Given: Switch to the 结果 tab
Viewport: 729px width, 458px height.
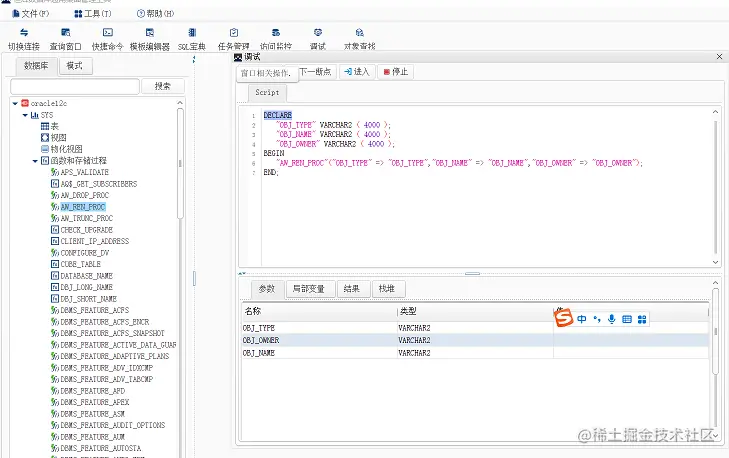Looking at the screenshot, I should click(351, 289).
